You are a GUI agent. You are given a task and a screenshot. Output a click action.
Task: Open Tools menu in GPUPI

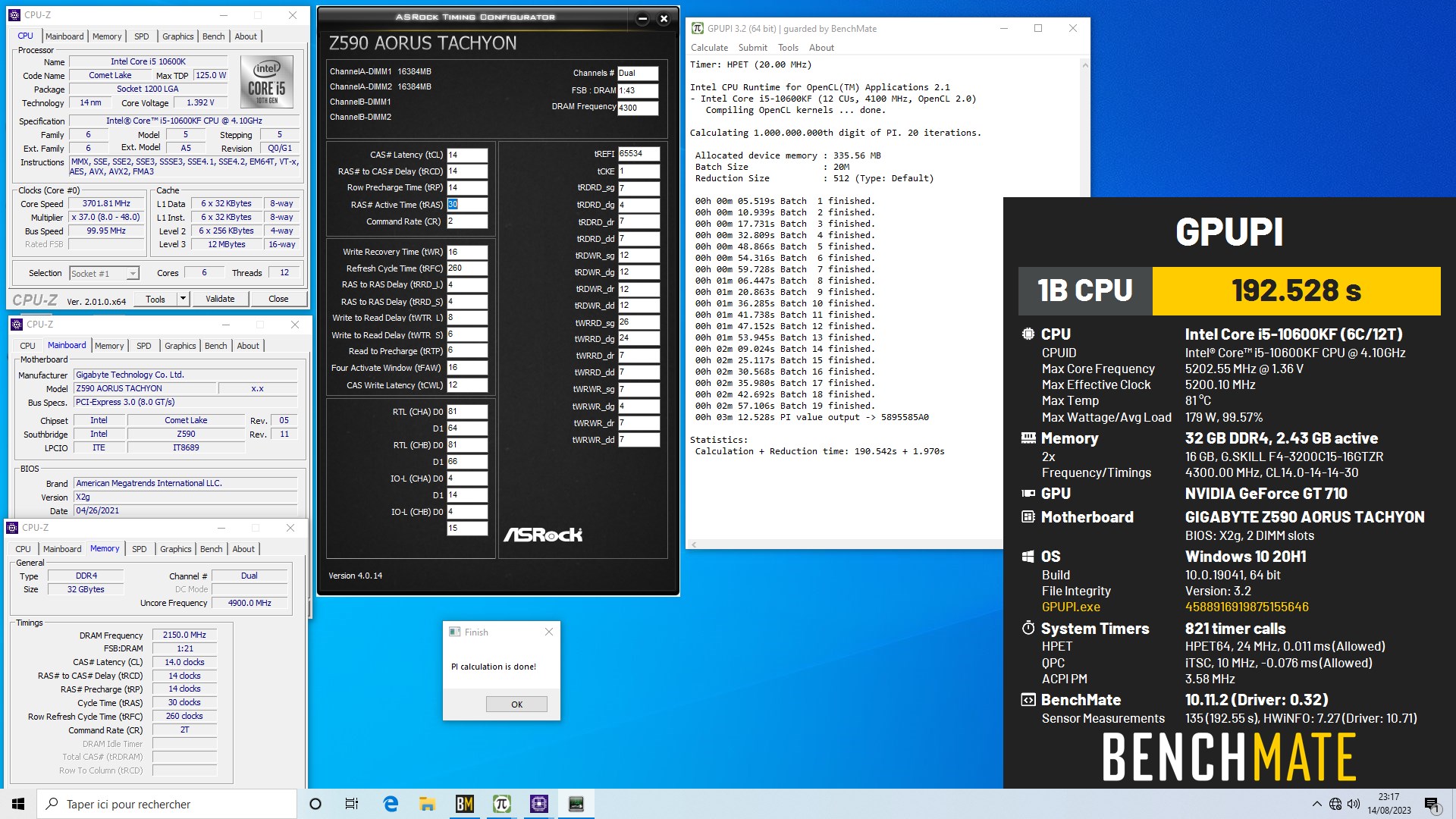coord(788,47)
